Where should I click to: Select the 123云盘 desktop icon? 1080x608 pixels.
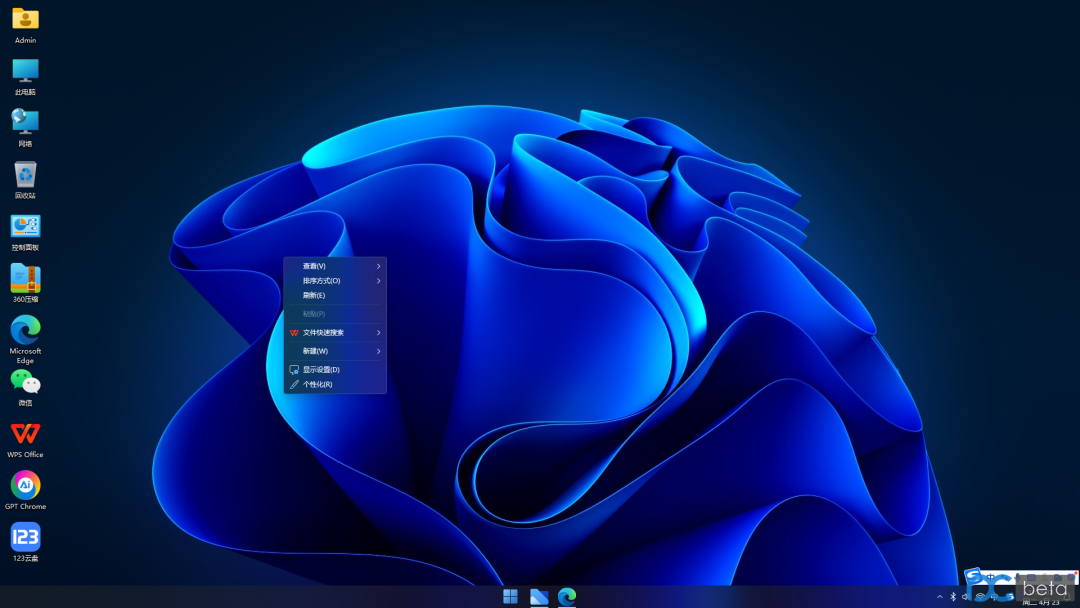point(25,543)
